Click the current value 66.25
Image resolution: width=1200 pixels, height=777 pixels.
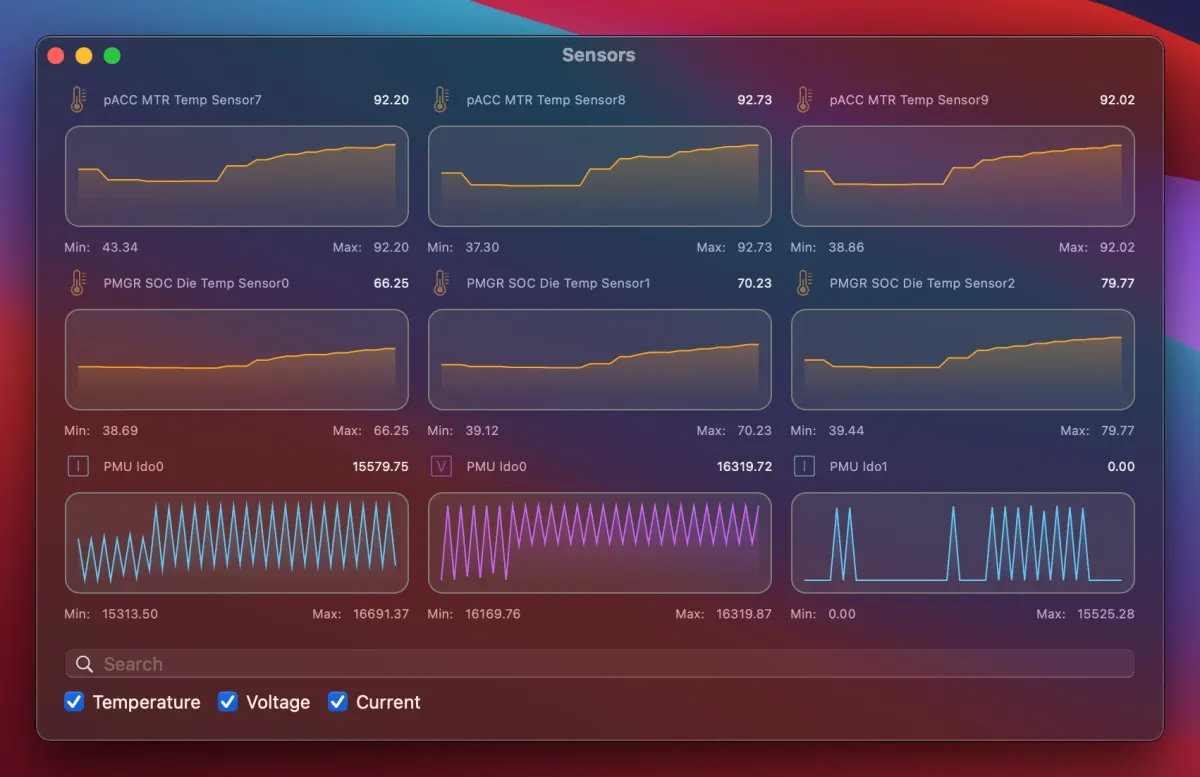(391, 283)
